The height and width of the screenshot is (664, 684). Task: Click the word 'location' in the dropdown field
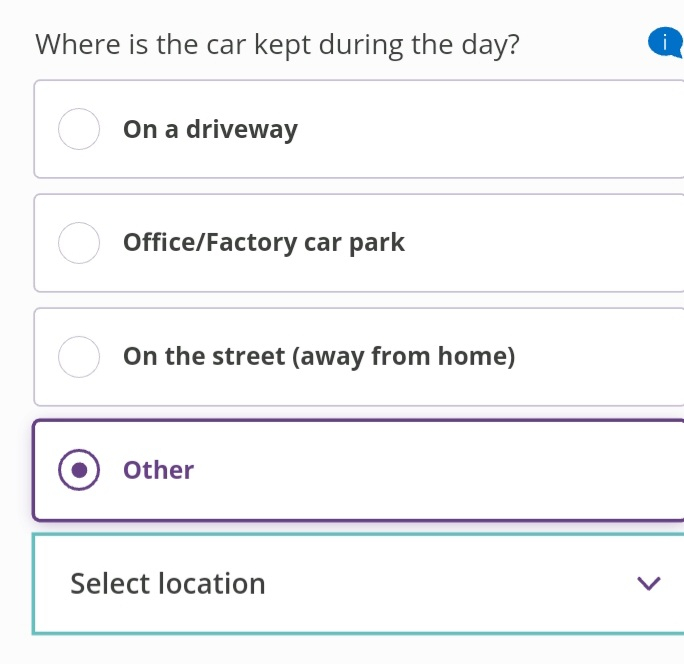click(212, 584)
